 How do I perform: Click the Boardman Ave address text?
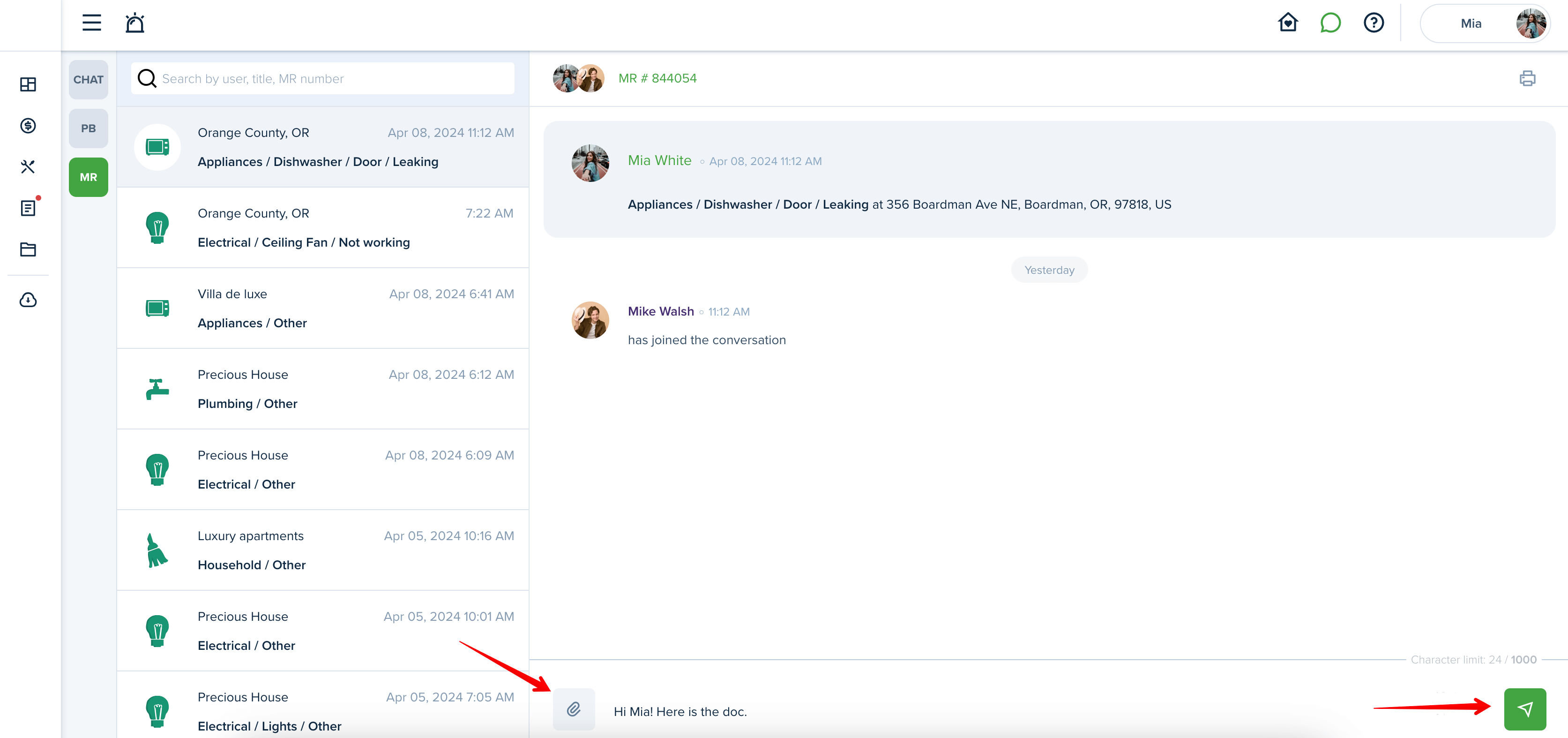[1028, 204]
